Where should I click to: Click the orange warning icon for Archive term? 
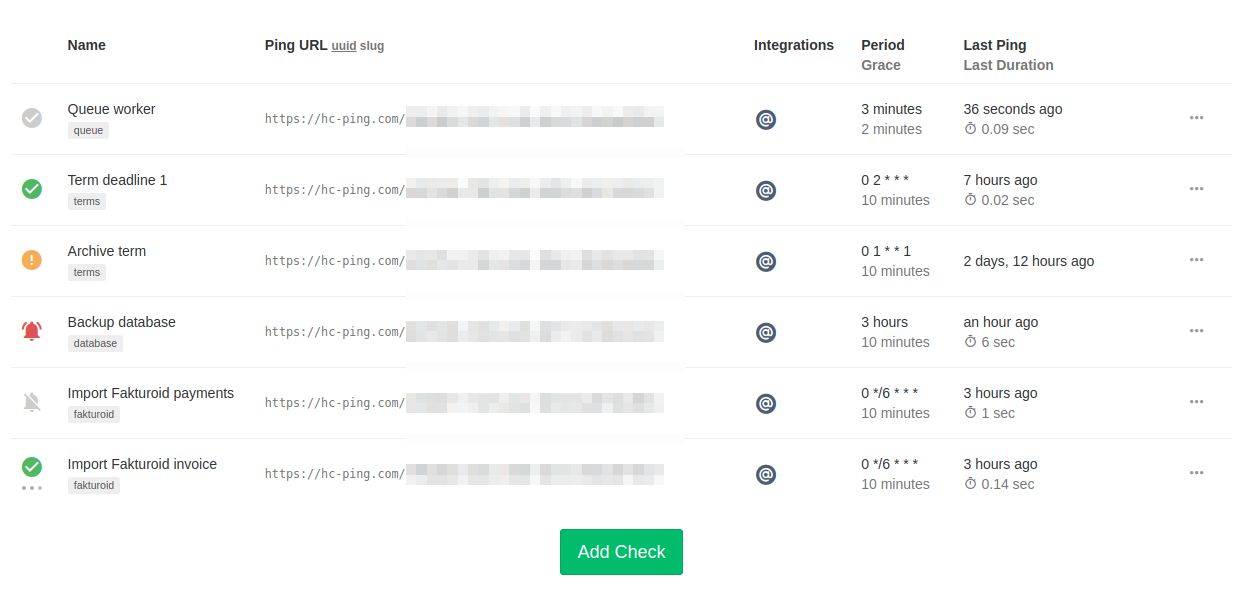click(x=32, y=260)
